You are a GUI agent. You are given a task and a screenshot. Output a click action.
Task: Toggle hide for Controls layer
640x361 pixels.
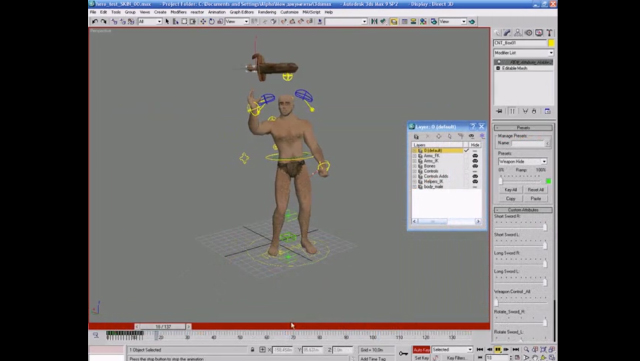475,171
